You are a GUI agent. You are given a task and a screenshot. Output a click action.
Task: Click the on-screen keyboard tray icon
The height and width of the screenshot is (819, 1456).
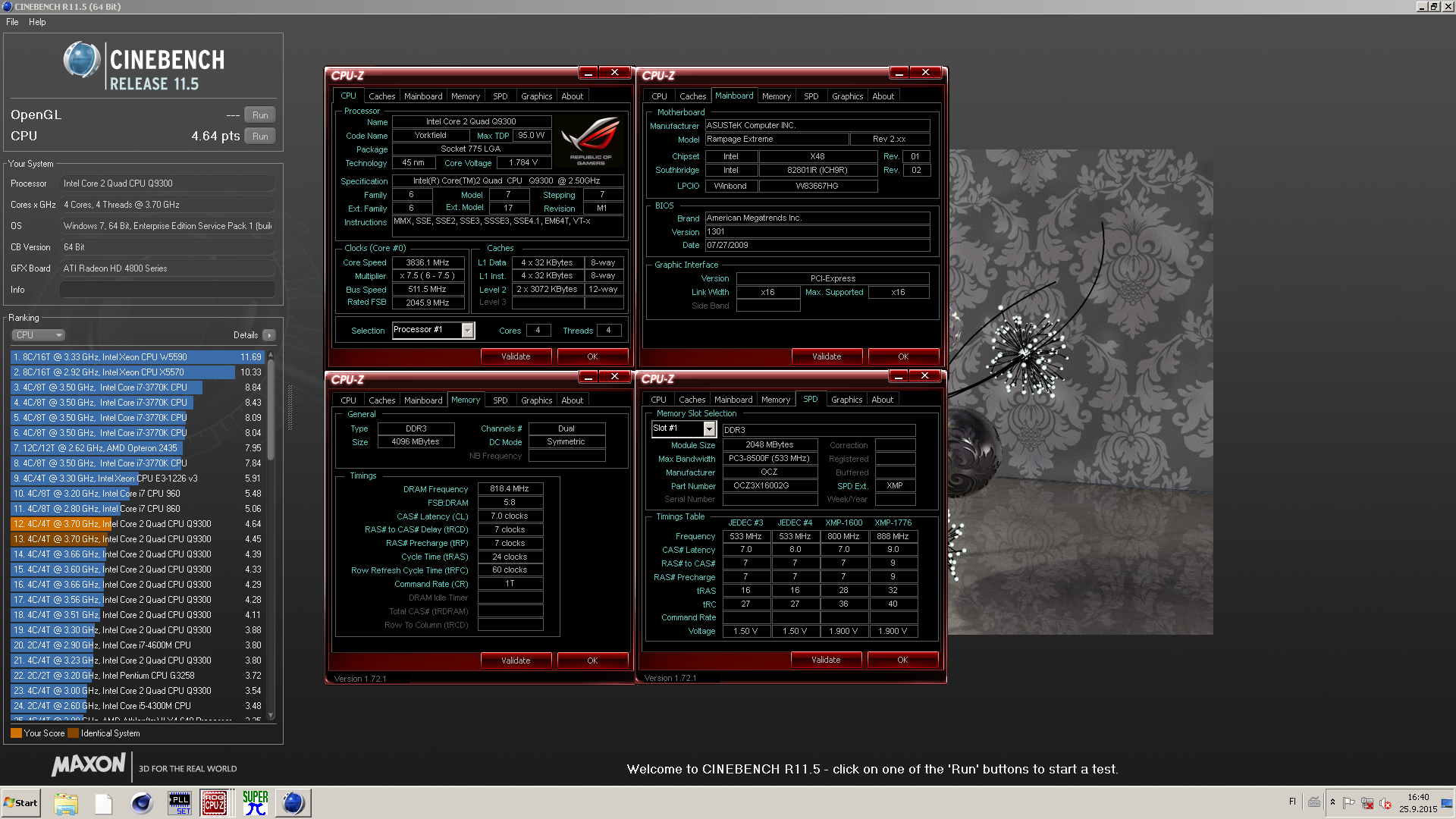point(1314,802)
